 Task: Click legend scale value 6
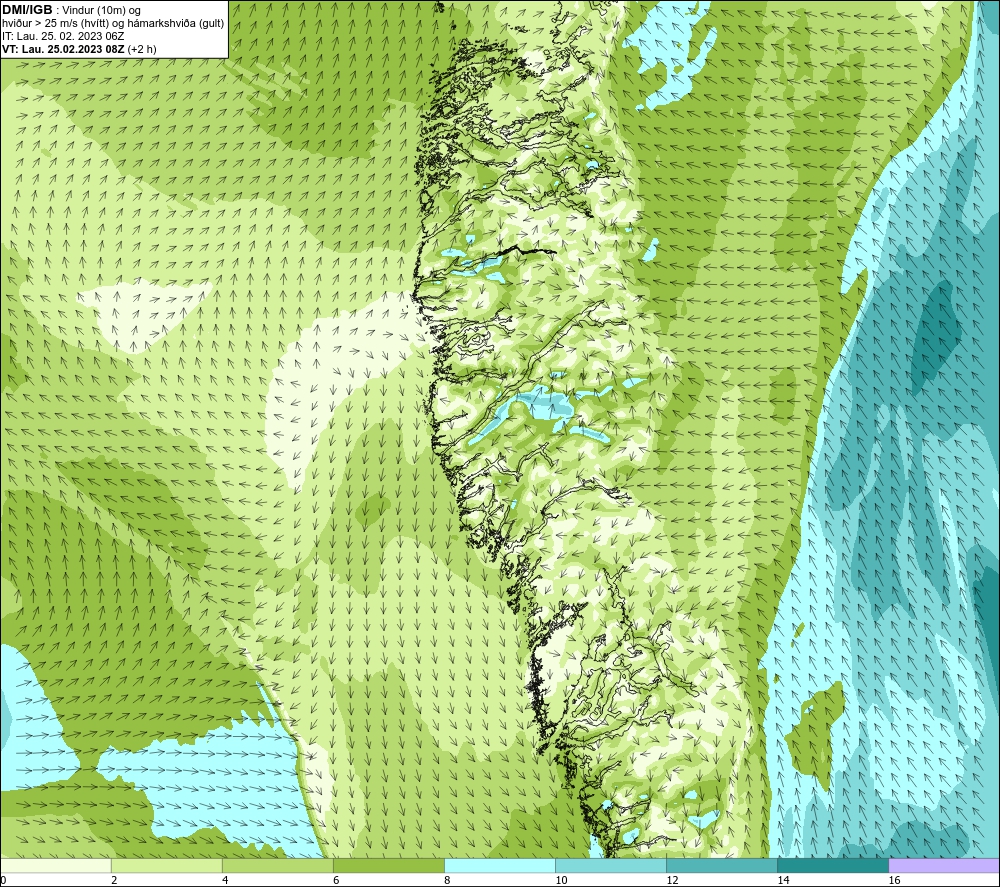click(336, 881)
